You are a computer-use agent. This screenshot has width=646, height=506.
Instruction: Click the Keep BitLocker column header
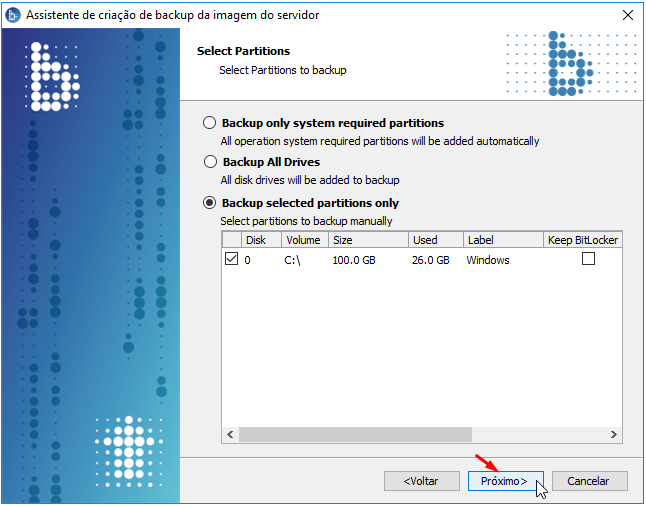pos(583,240)
